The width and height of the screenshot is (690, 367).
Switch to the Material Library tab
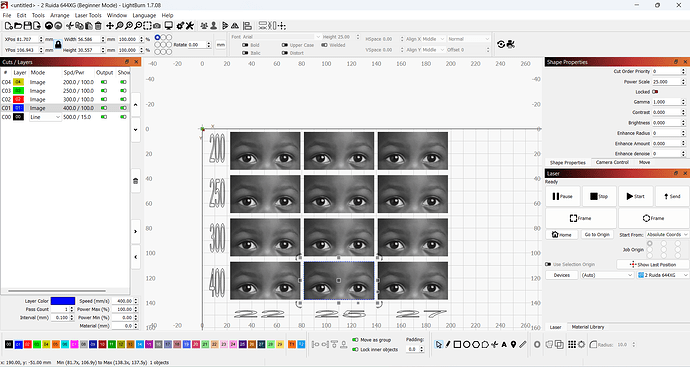587,327
